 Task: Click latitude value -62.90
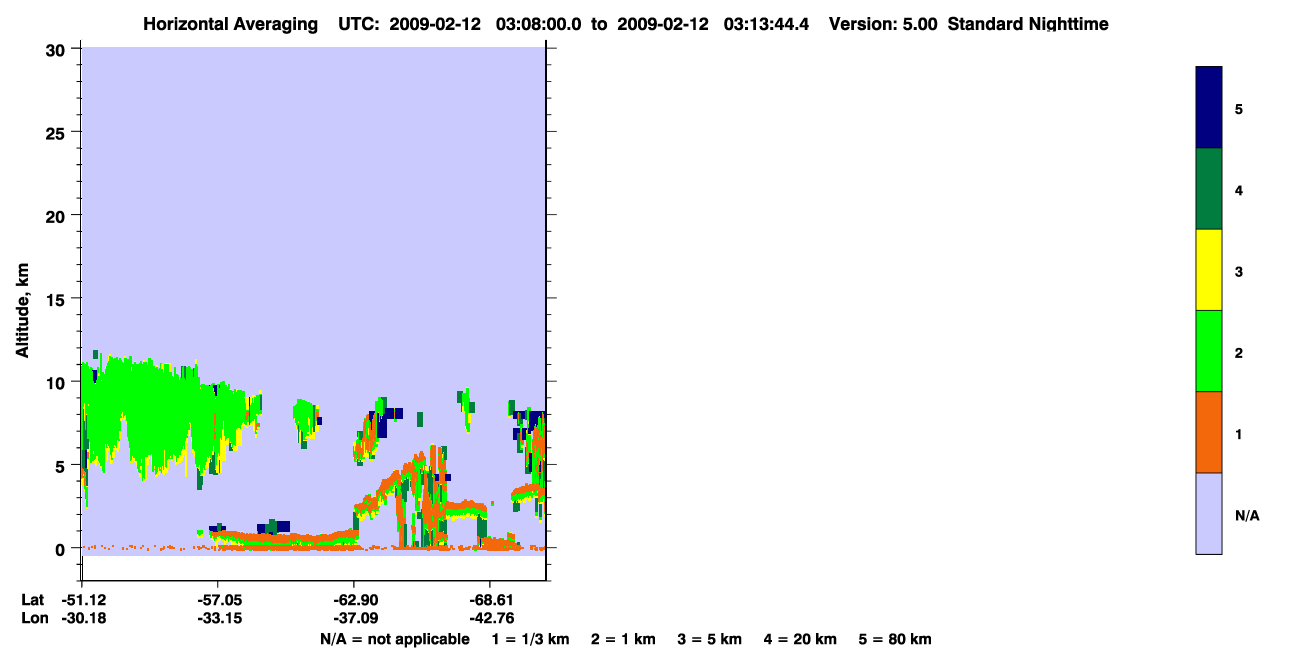[354, 600]
